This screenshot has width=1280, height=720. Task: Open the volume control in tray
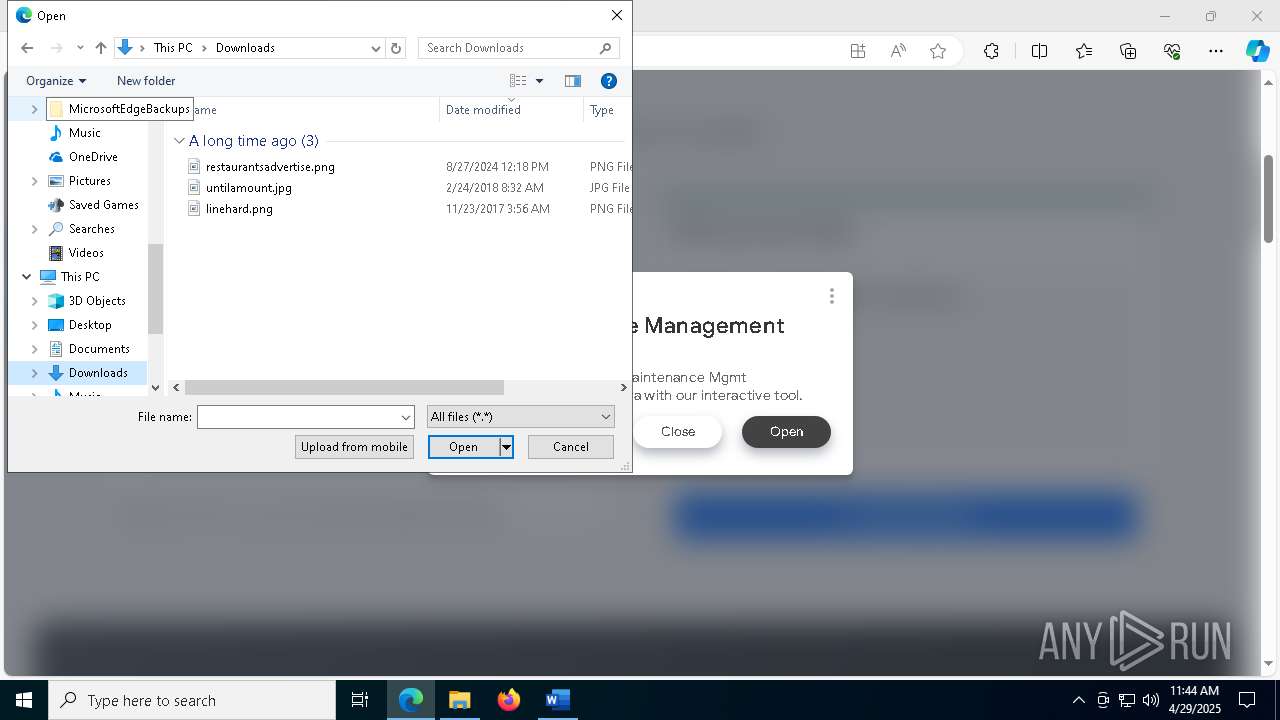click(x=1150, y=700)
